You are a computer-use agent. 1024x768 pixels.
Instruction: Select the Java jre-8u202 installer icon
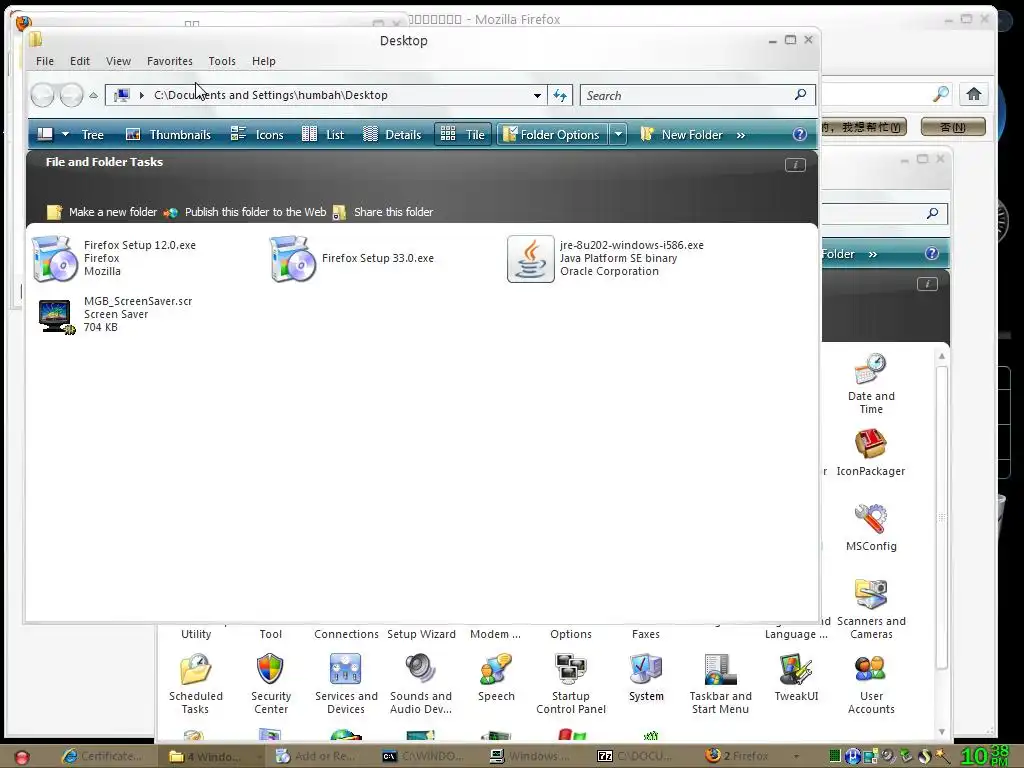click(x=530, y=259)
